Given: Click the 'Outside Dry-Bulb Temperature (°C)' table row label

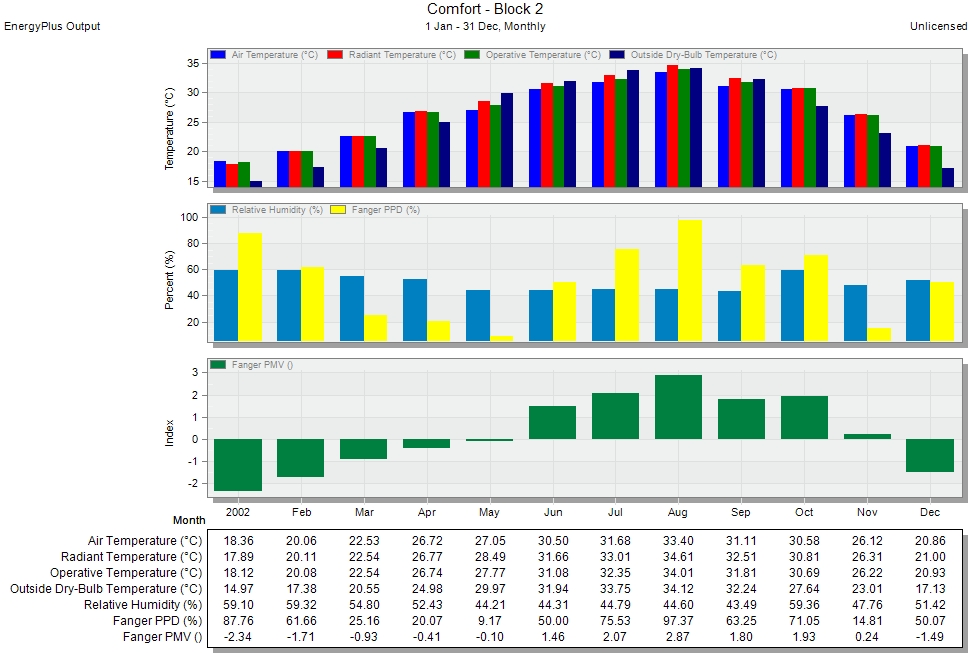Looking at the screenshot, I should pyautogui.click(x=106, y=589).
